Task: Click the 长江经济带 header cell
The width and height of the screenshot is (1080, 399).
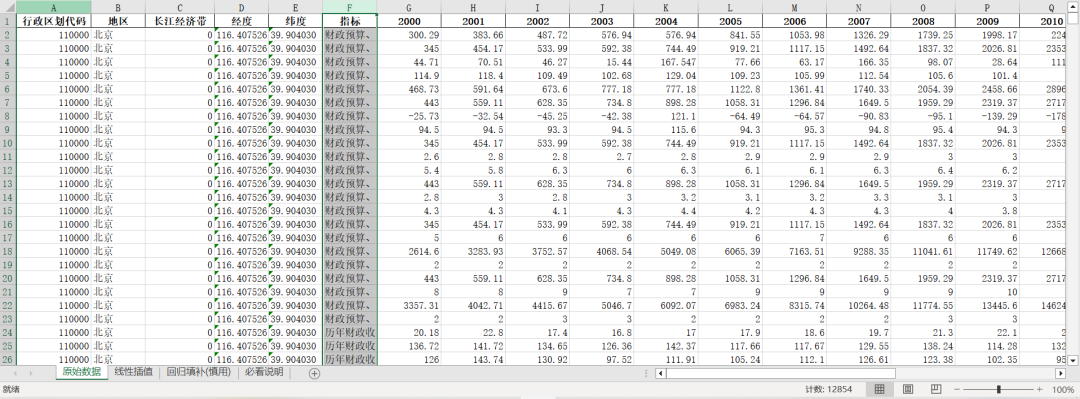Action: 180,21
